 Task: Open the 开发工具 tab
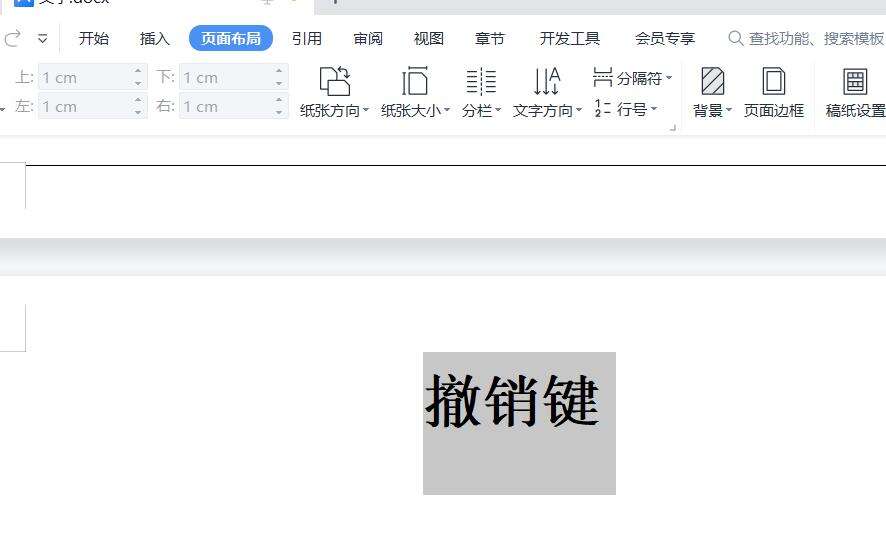click(570, 38)
